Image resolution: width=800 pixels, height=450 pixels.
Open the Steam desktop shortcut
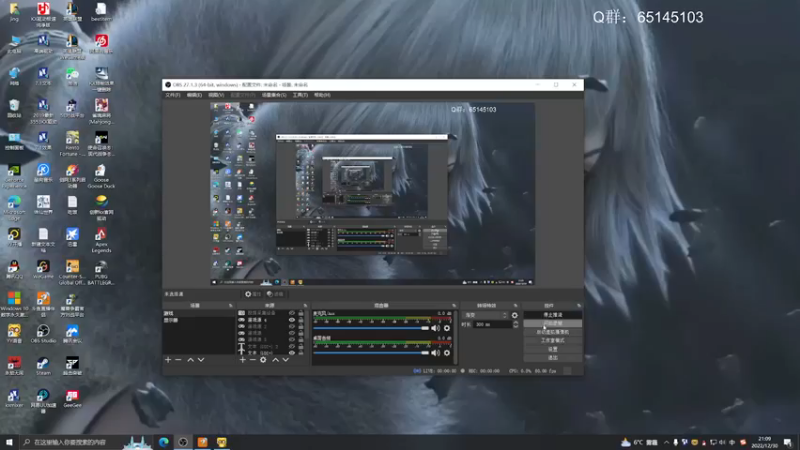pos(43,366)
